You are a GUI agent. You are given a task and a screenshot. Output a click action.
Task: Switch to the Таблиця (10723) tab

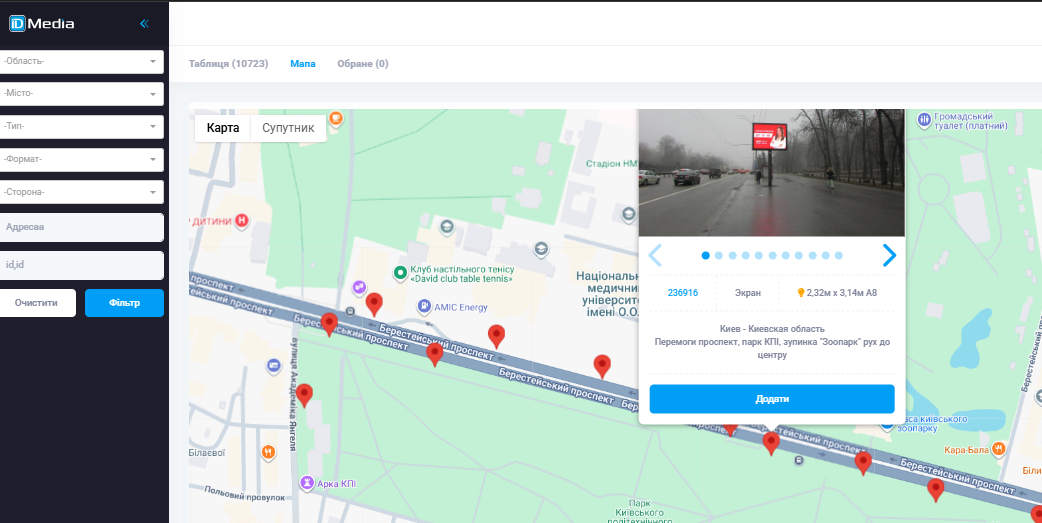pyautogui.click(x=229, y=64)
